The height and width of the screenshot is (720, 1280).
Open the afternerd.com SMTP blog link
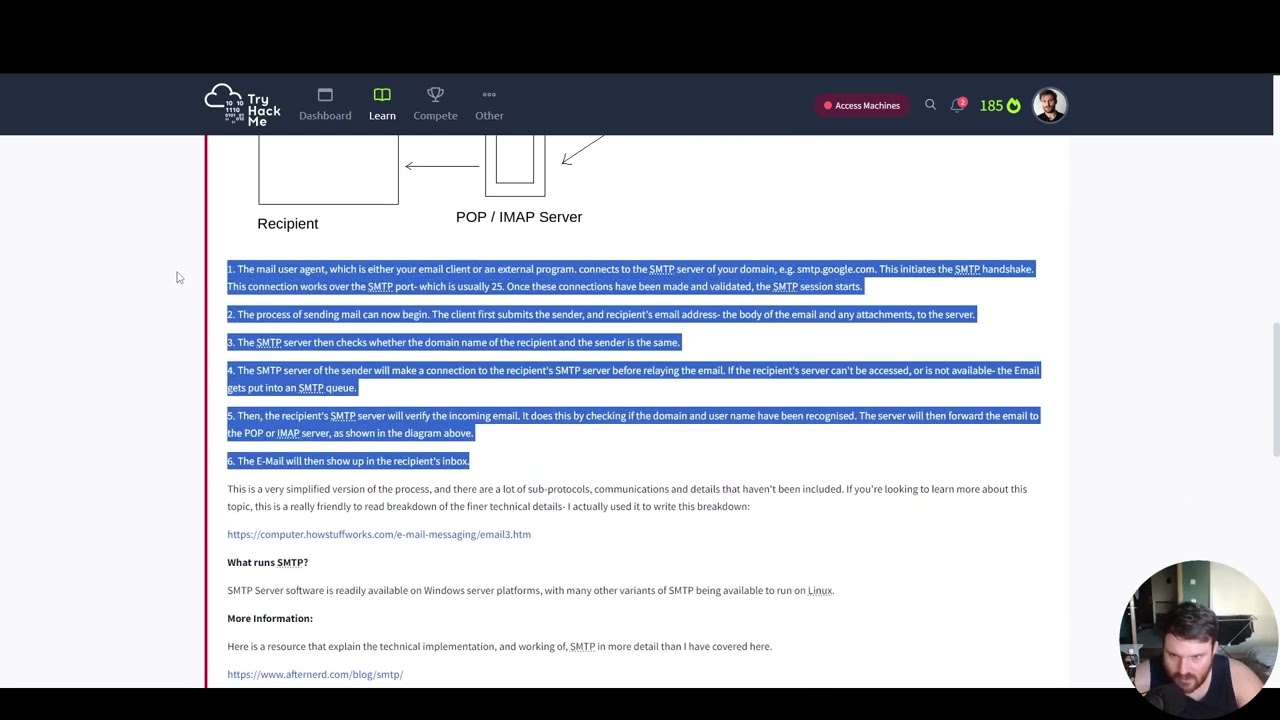click(315, 674)
